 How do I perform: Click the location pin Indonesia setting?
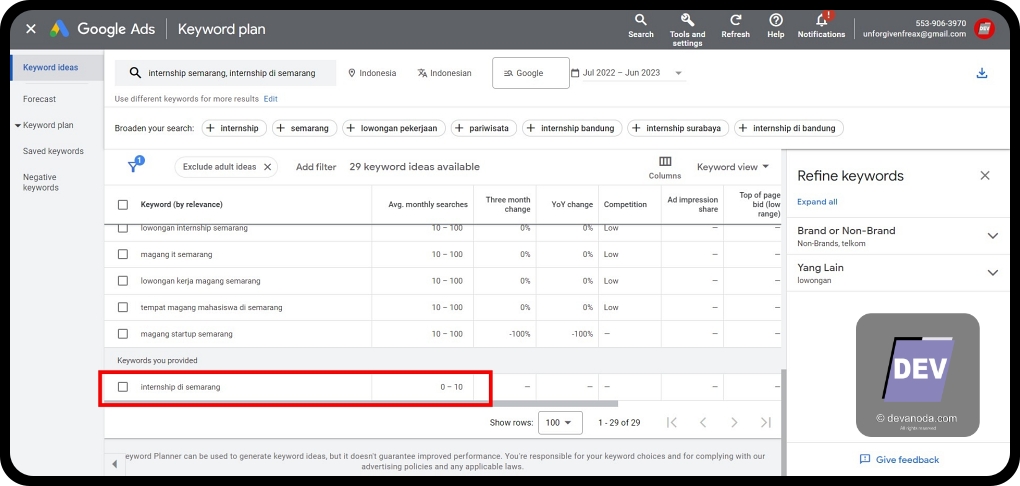tap(372, 73)
